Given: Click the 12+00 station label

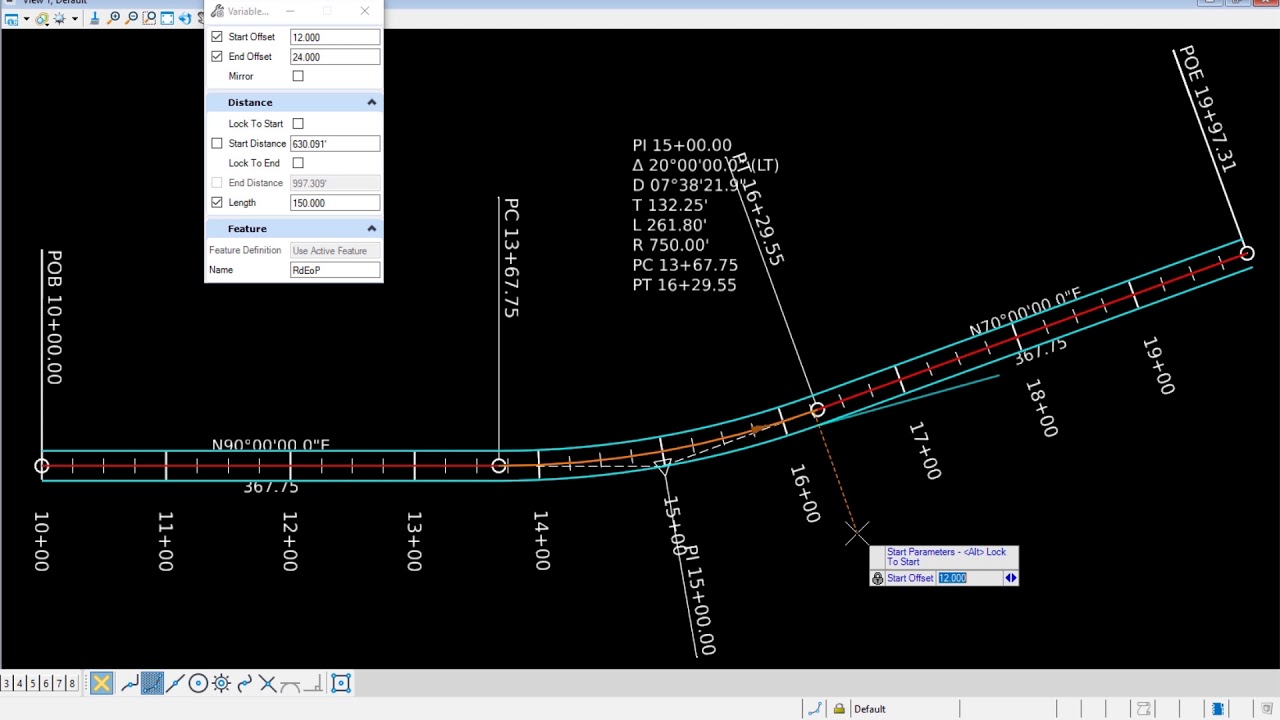Looking at the screenshot, I should pyautogui.click(x=289, y=541).
